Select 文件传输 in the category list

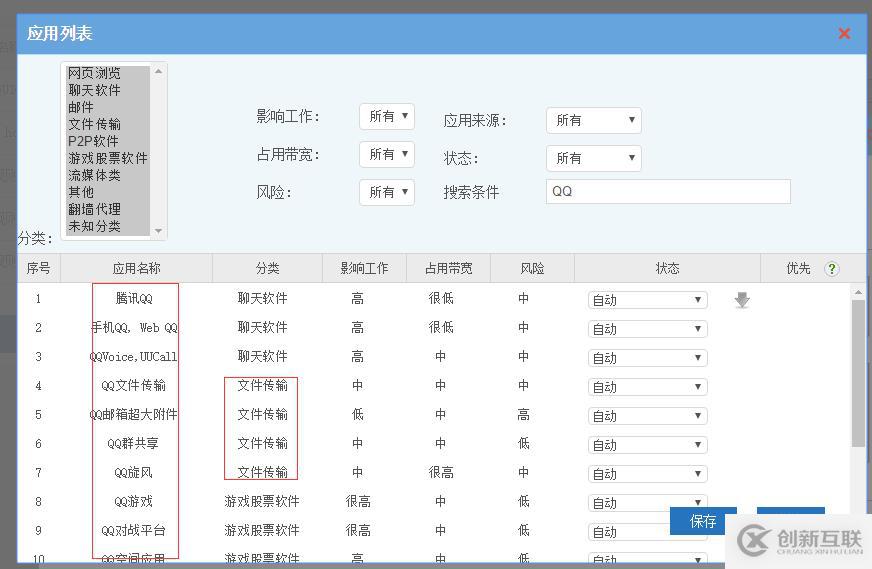(x=108, y=124)
